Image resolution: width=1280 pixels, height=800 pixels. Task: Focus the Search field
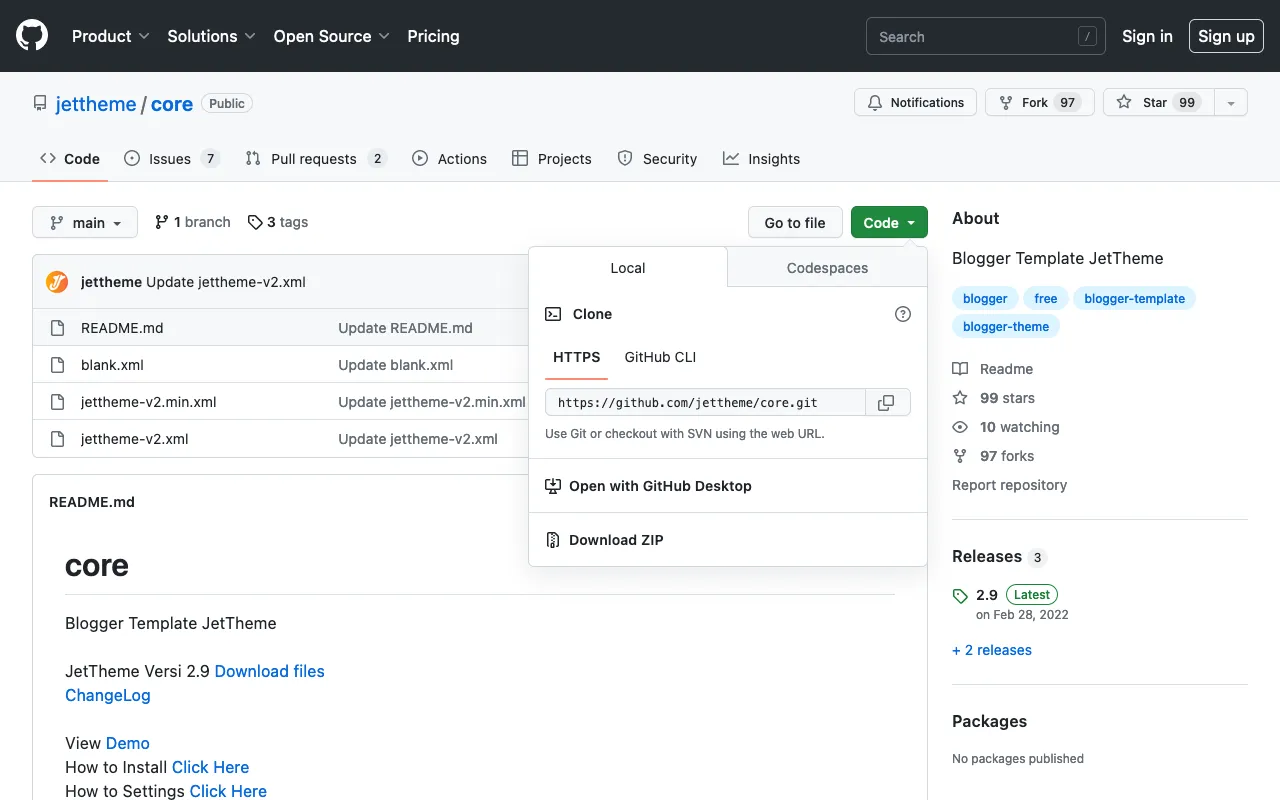[x=985, y=36]
